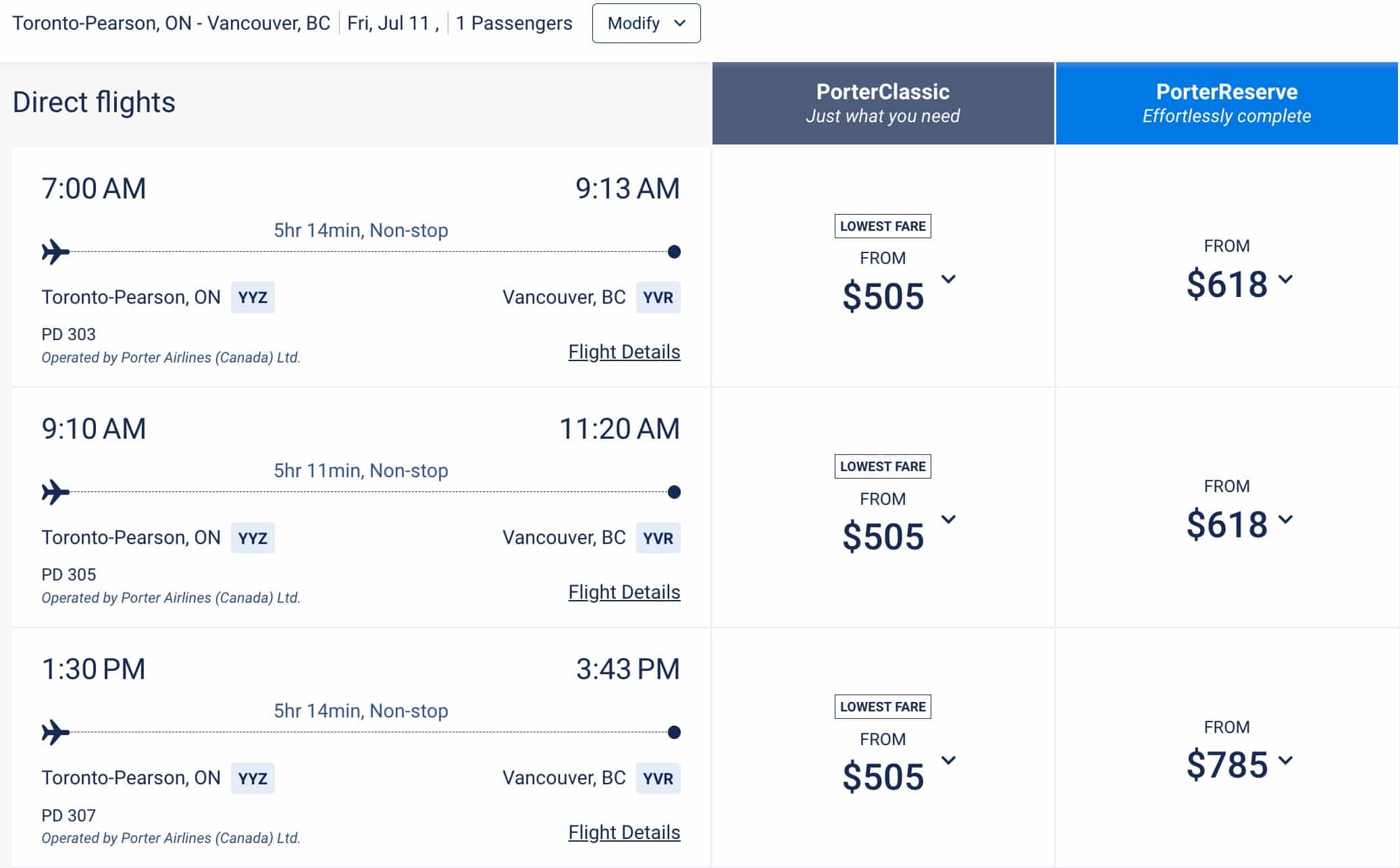Select the PorterClassic column header

click(882, 103)
